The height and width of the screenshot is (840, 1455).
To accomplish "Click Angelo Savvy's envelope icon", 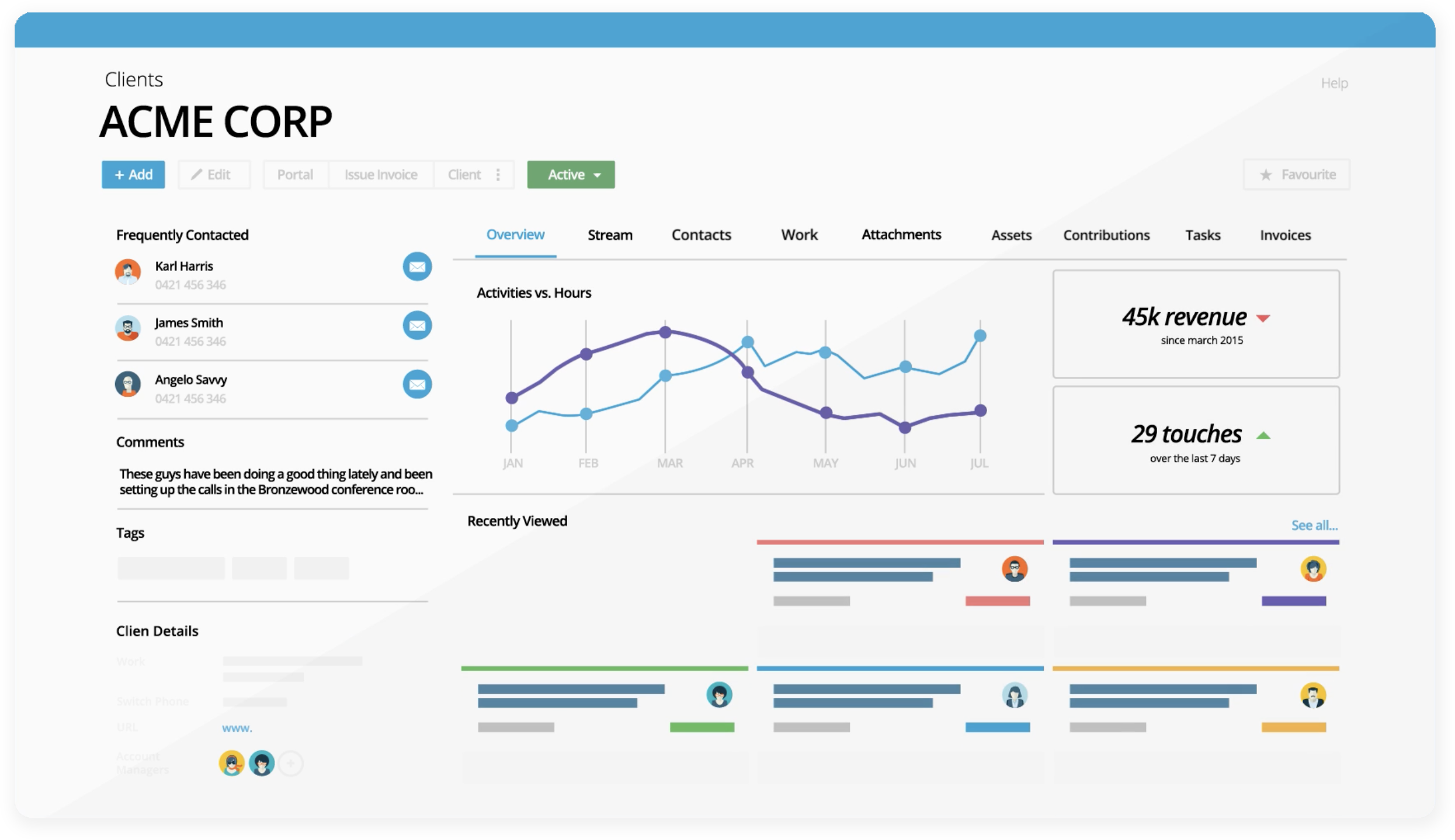I will pos(417,384).
